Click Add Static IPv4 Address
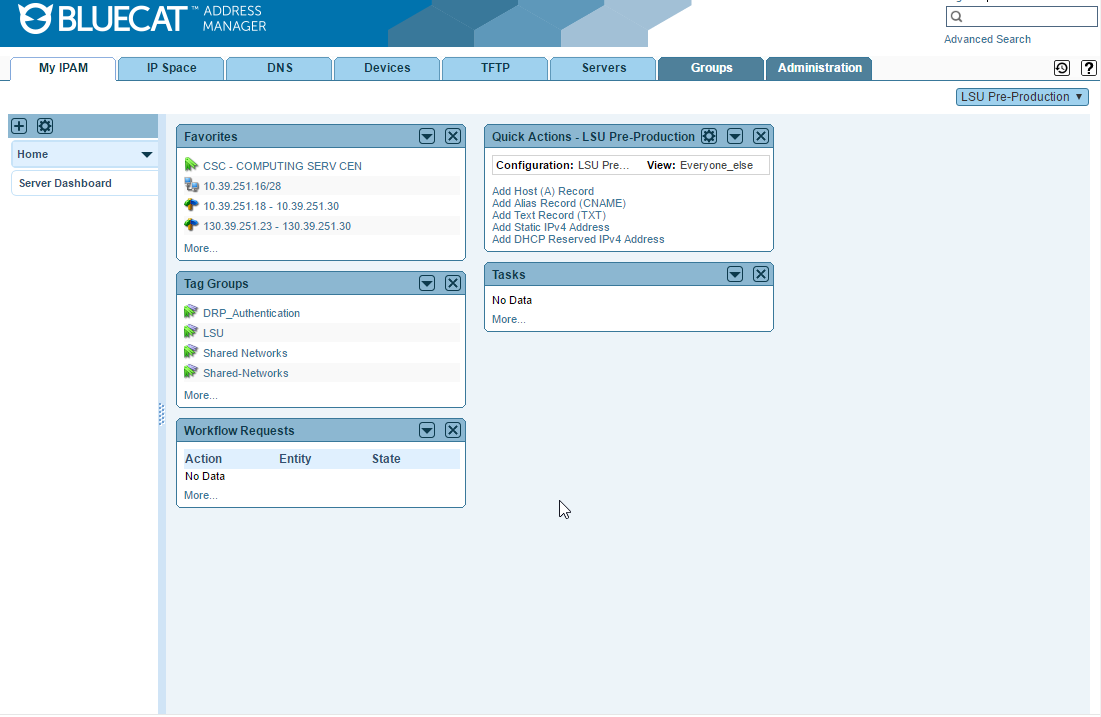 point(550,227)
